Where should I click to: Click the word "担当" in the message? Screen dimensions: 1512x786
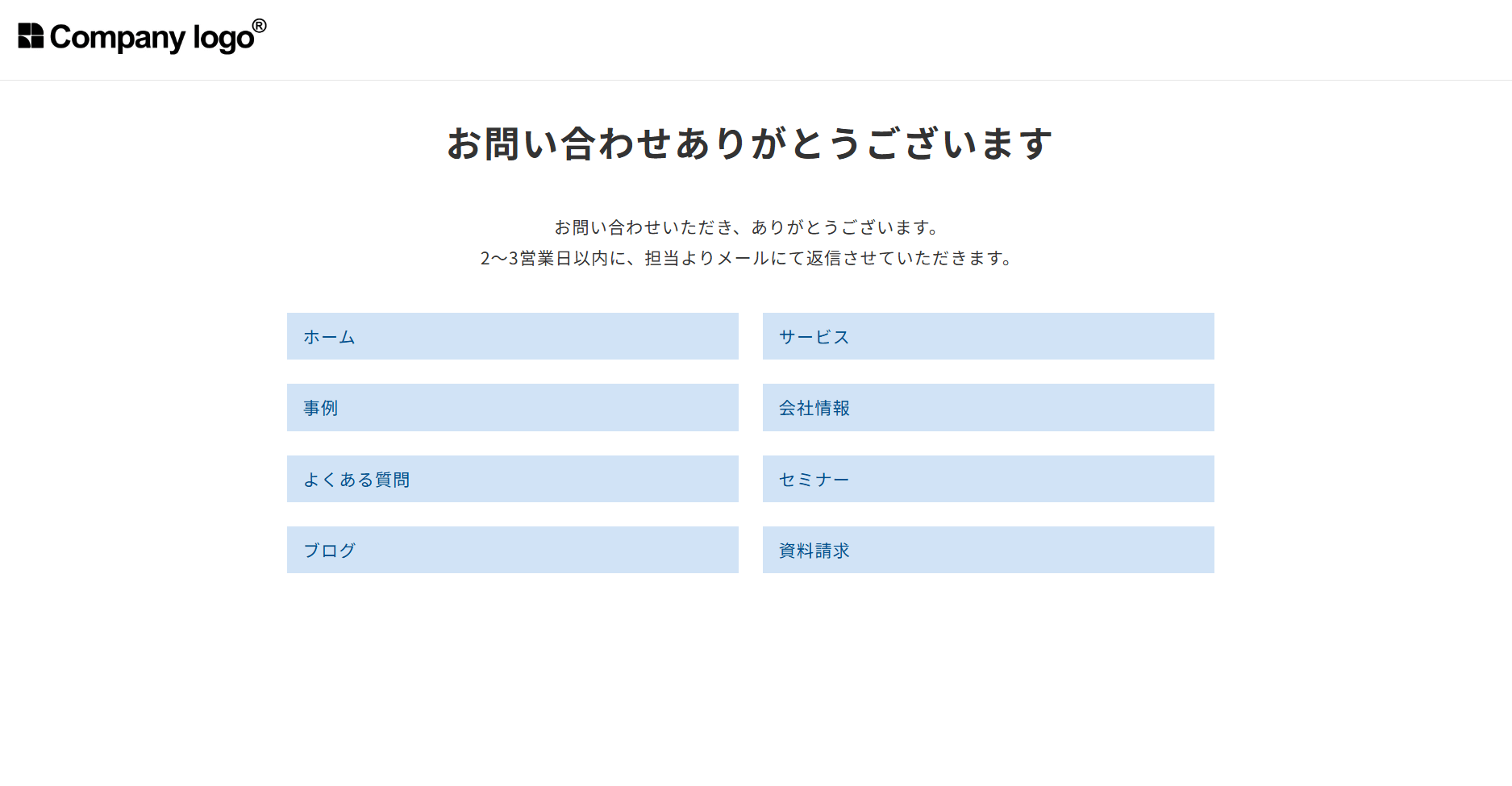click(x=662, y=258)
